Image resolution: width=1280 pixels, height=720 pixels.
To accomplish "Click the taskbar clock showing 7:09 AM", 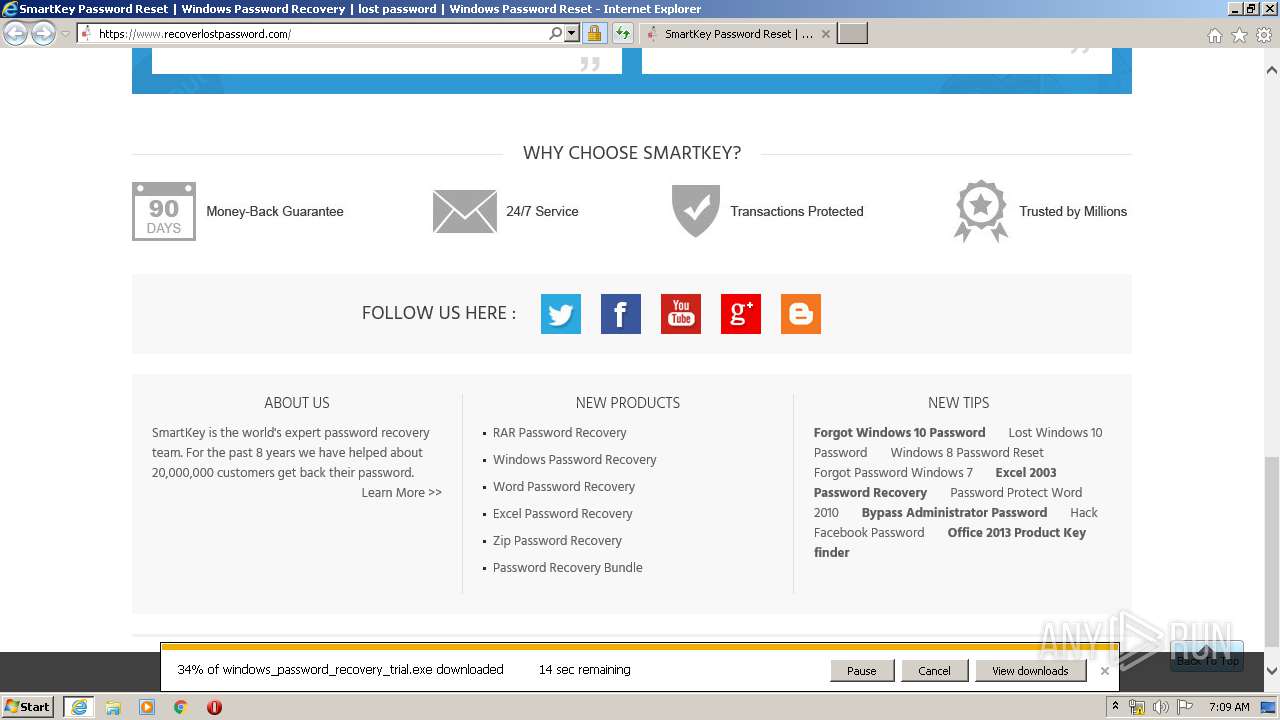I will (x=1229, y=707).
